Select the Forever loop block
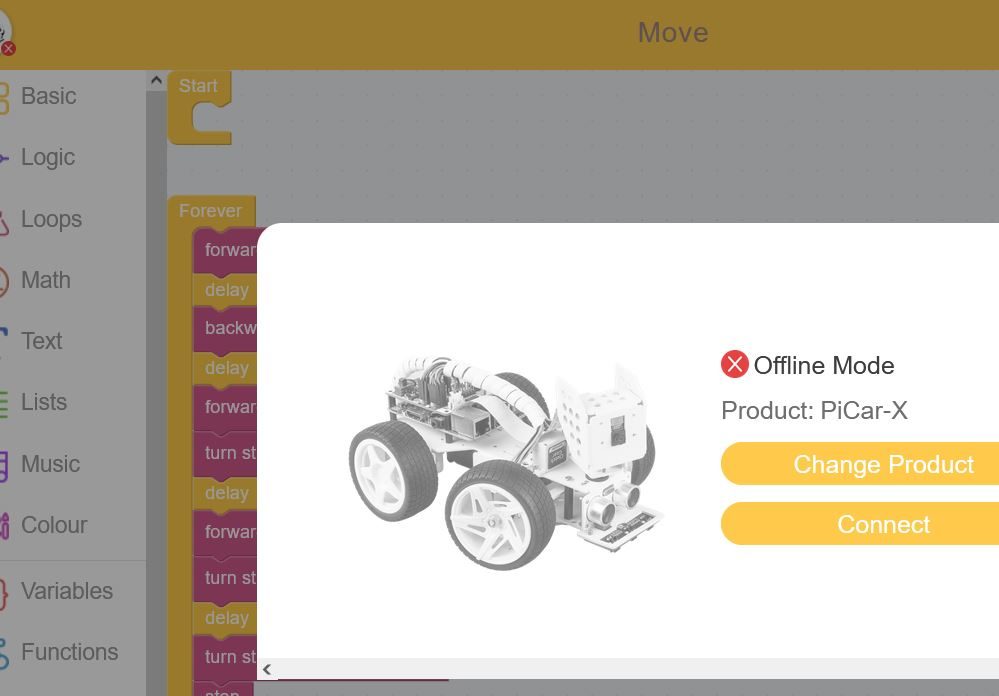 tap(211, 210)
